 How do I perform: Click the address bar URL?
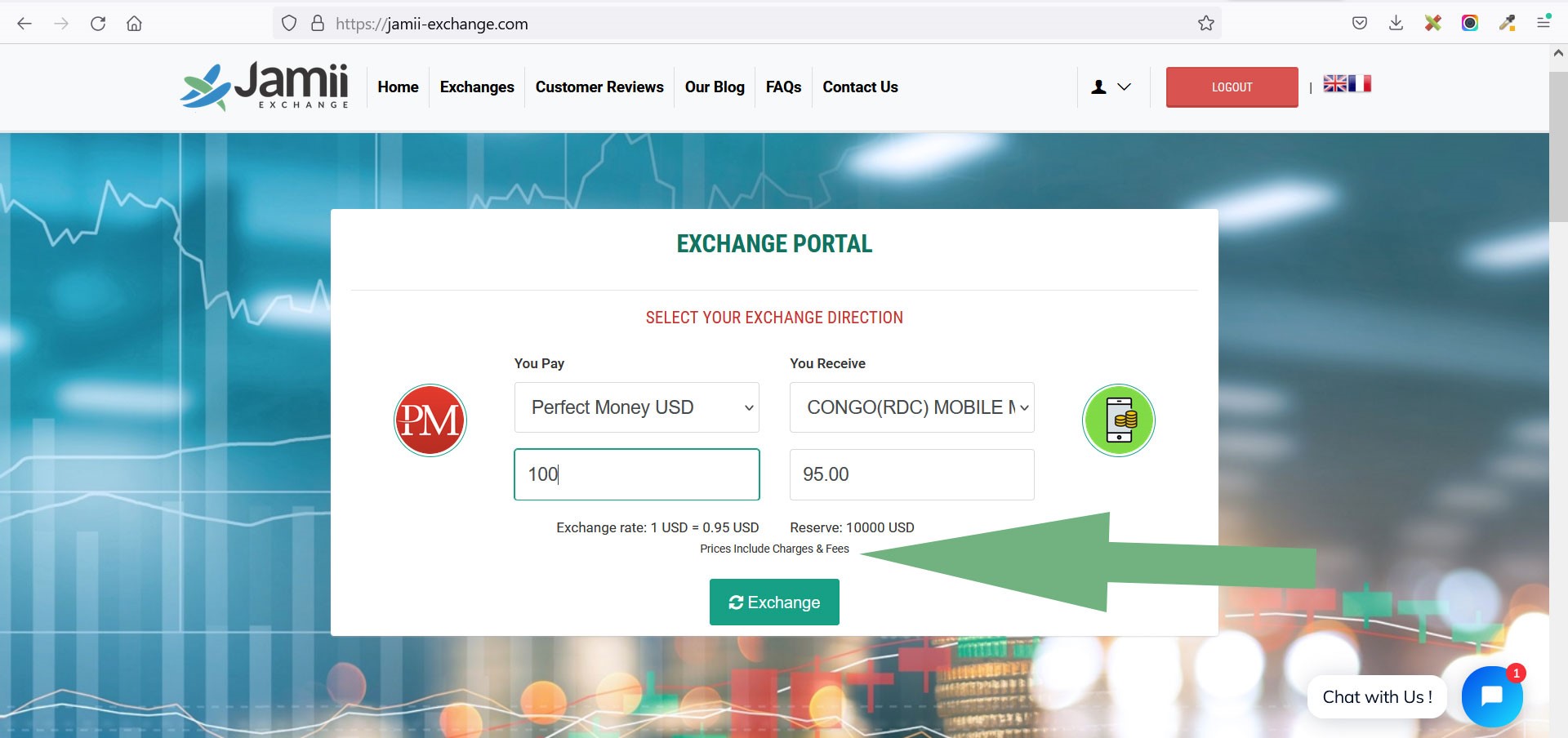coord(432,24)
